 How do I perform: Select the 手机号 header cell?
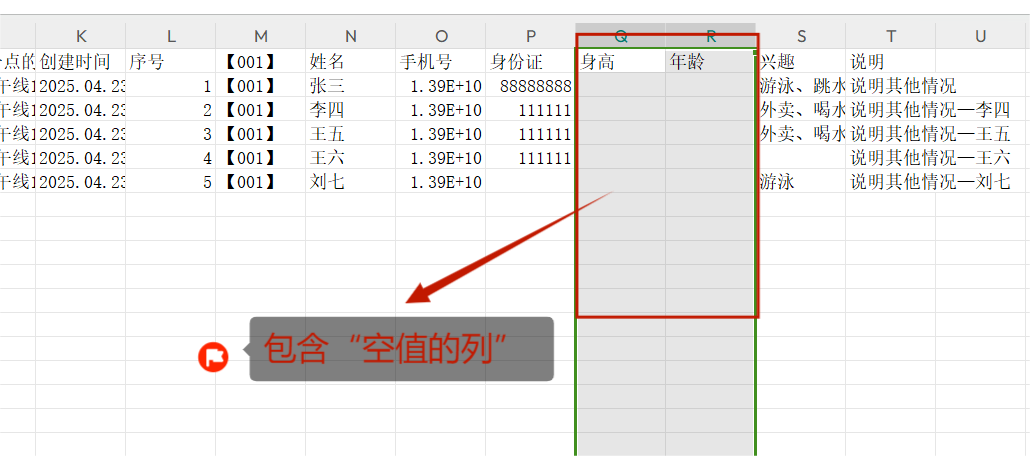(x=441, y=62)
